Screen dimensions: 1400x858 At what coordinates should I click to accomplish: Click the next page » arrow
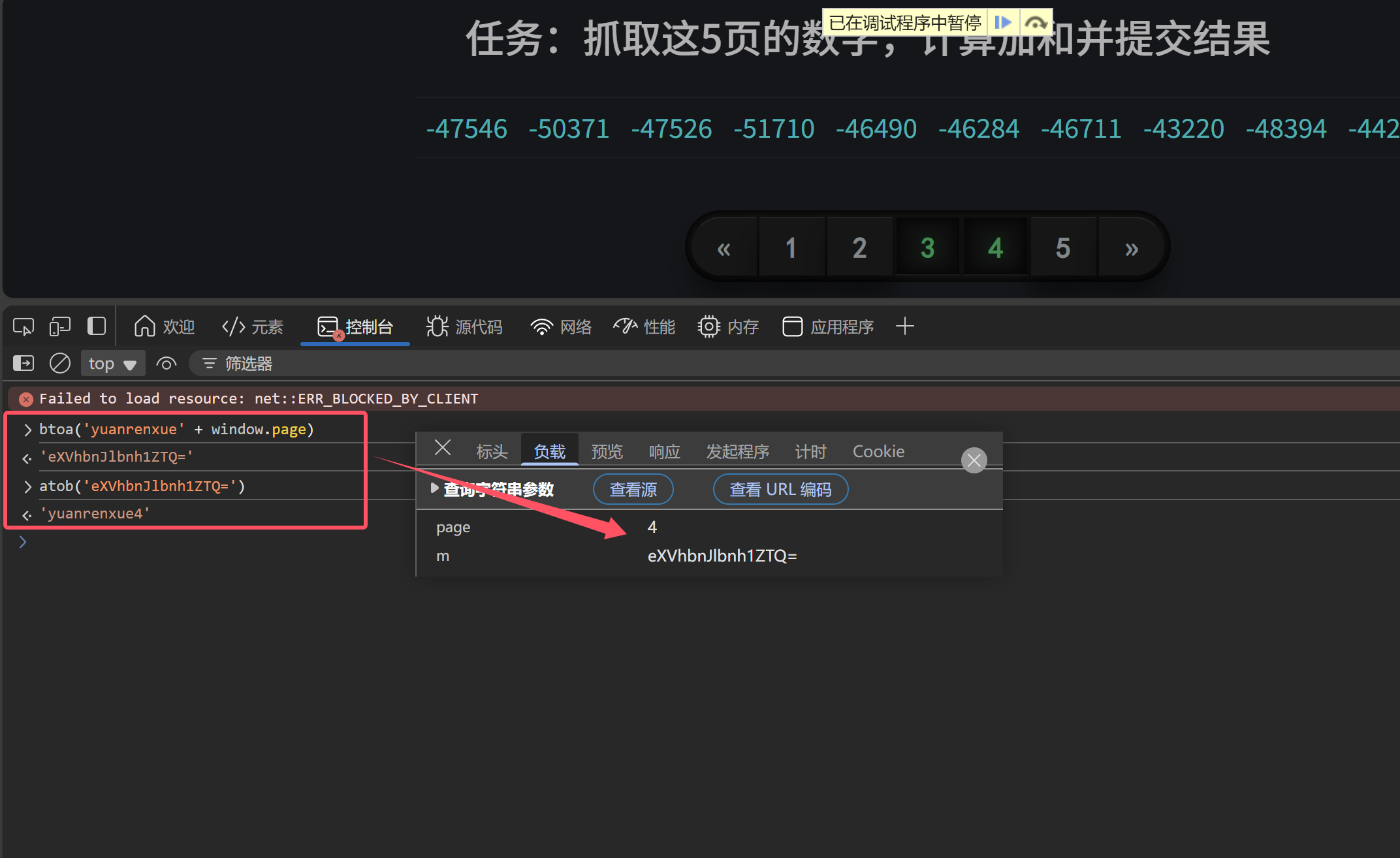pyautogui.click(x=1131, y=248)
